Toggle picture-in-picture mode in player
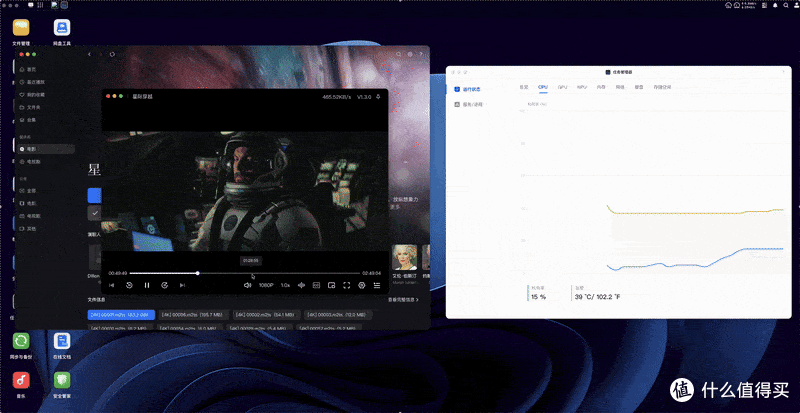This screenshot has width=800, height=413. point(331,285)
